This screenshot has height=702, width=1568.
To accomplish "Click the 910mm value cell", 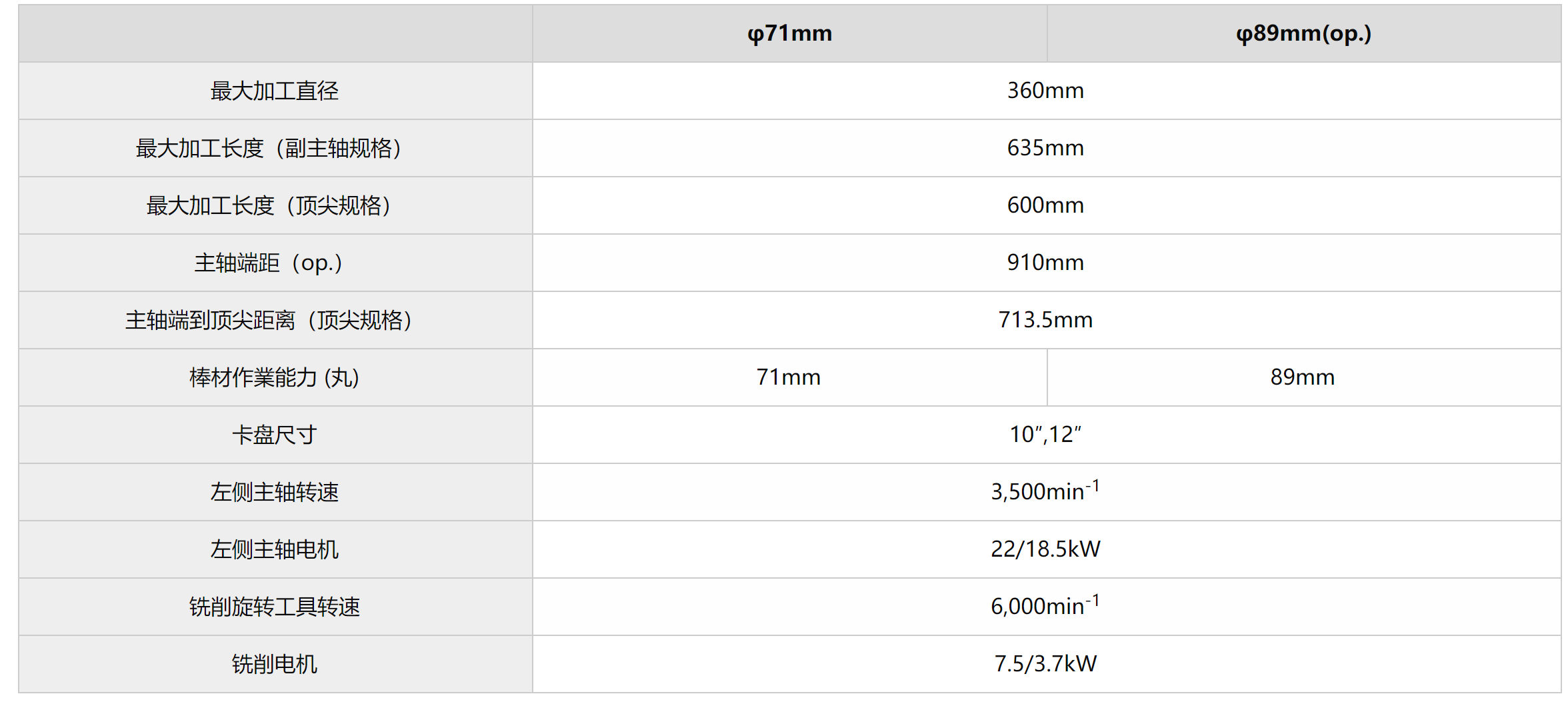I will tap(1045, 263).
